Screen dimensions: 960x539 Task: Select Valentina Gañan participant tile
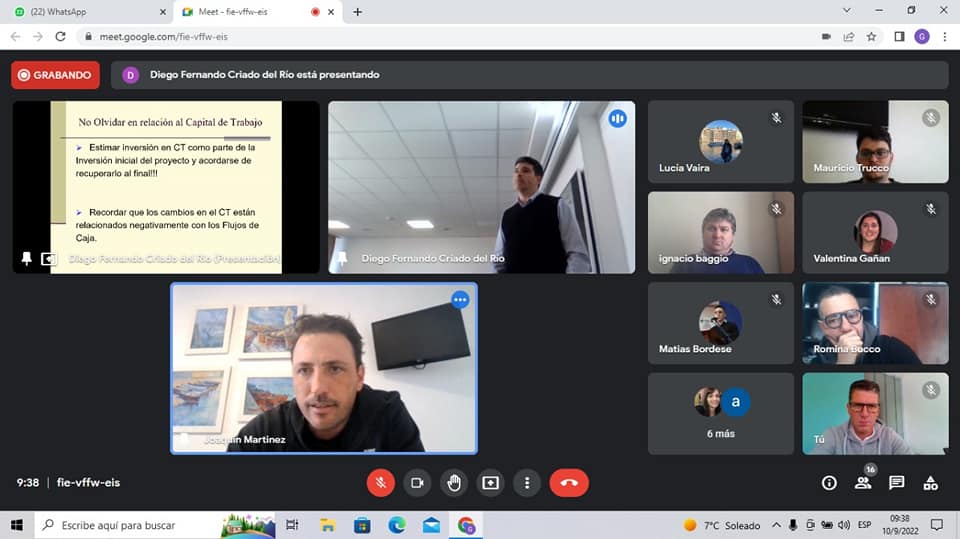pyautogui.click(x=876, y=233)
